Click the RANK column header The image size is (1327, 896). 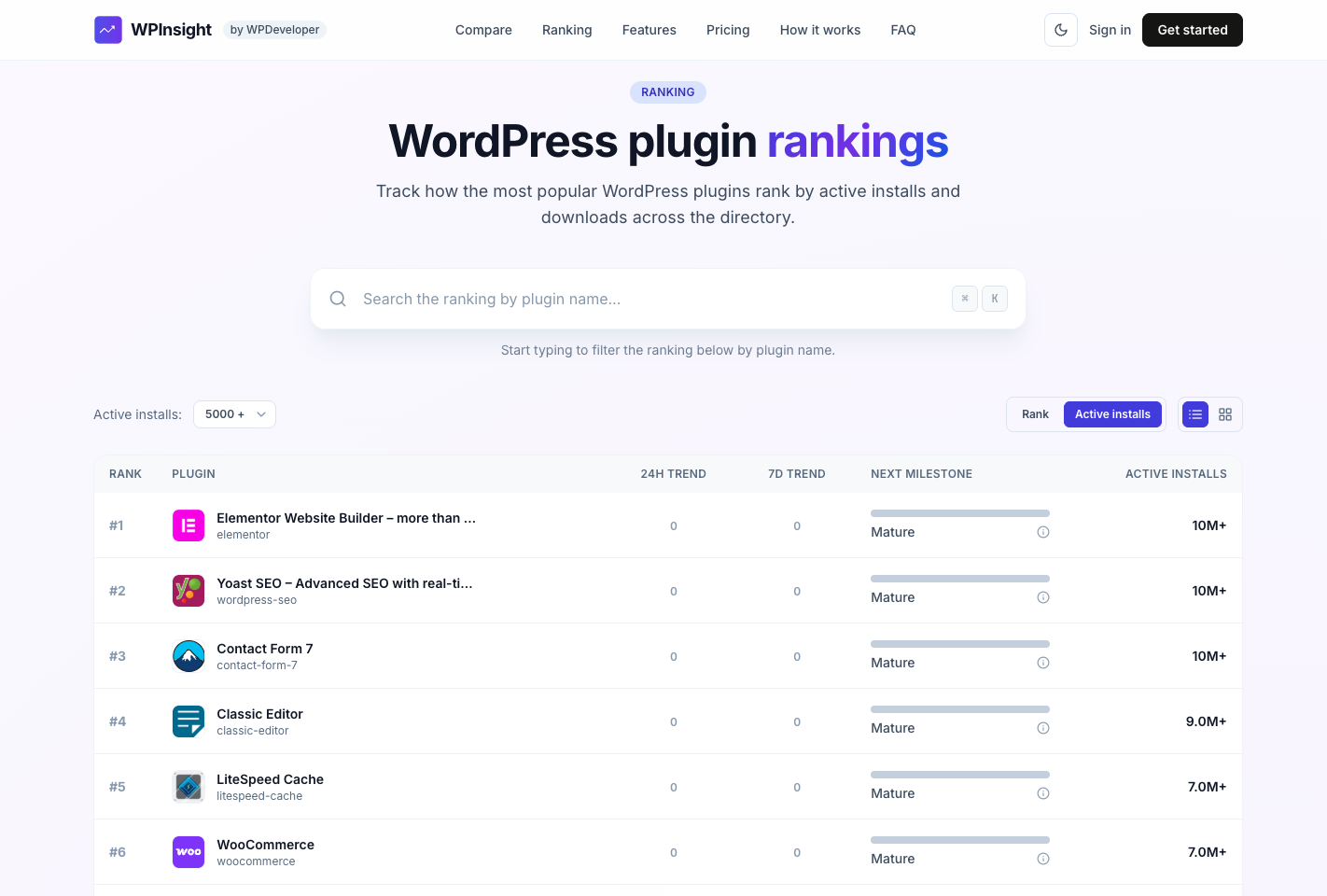(125, 474)
